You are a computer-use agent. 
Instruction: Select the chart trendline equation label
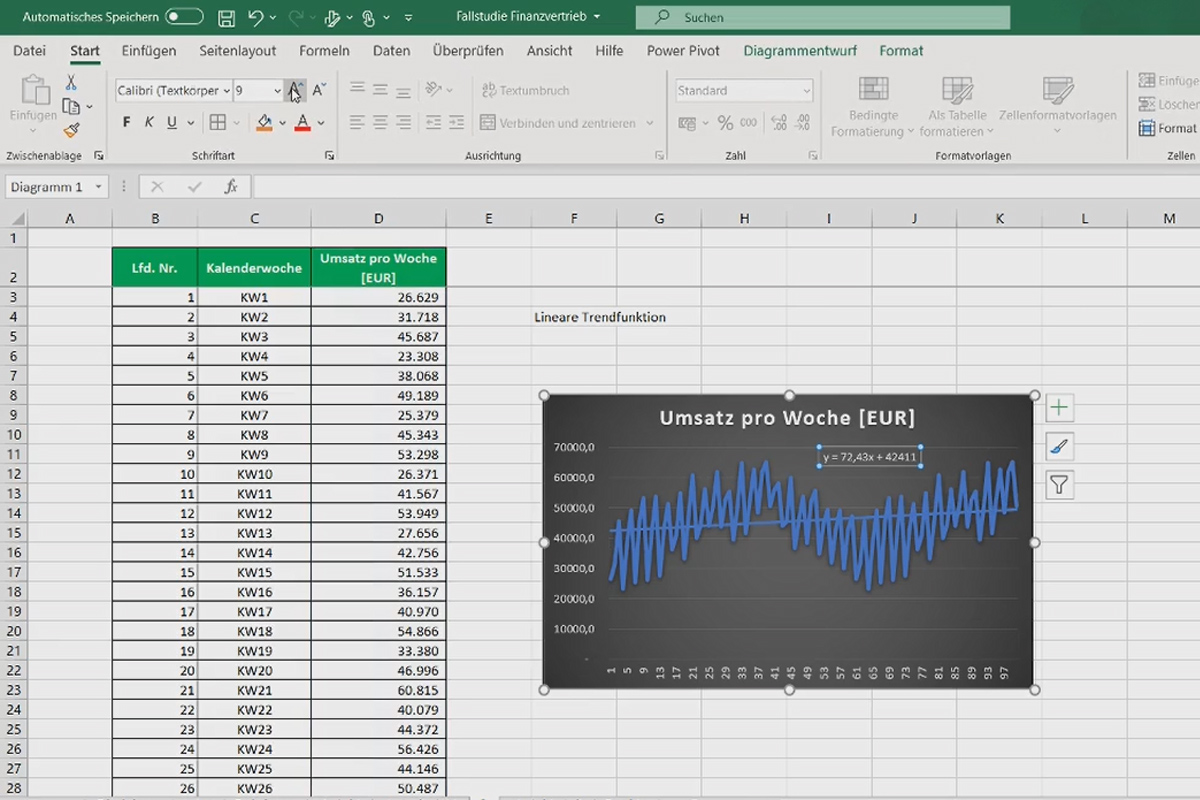[869, 457]
